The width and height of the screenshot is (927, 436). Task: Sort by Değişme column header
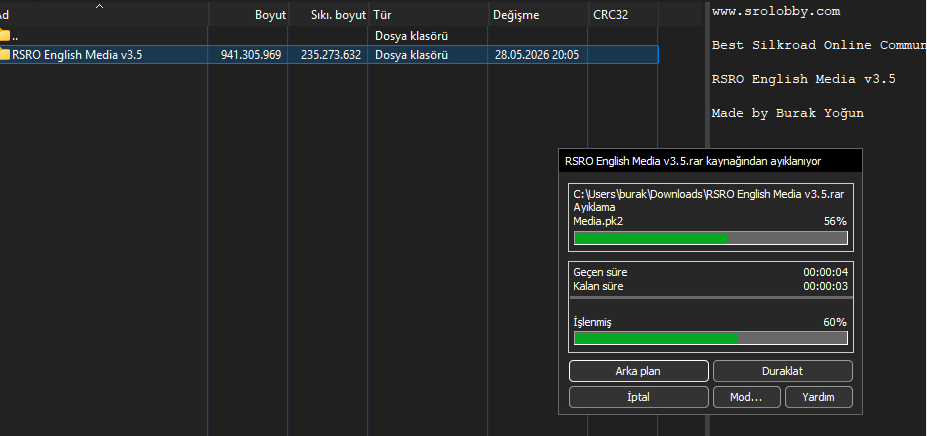[516, 15]
